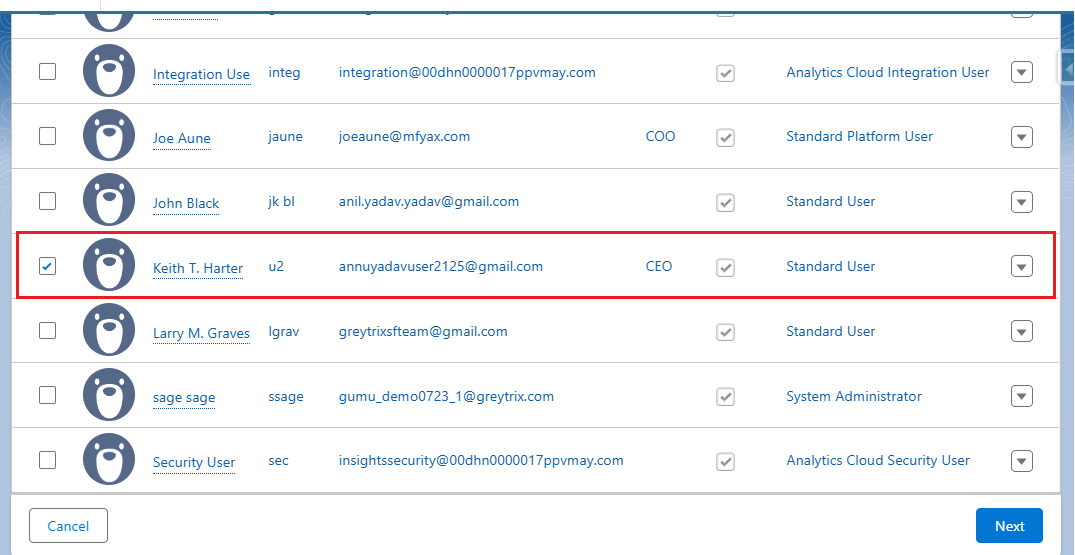This screenshot has width=1075, height=555.
Task: Click John Black's avatar icon
Action: pos(109,201)
